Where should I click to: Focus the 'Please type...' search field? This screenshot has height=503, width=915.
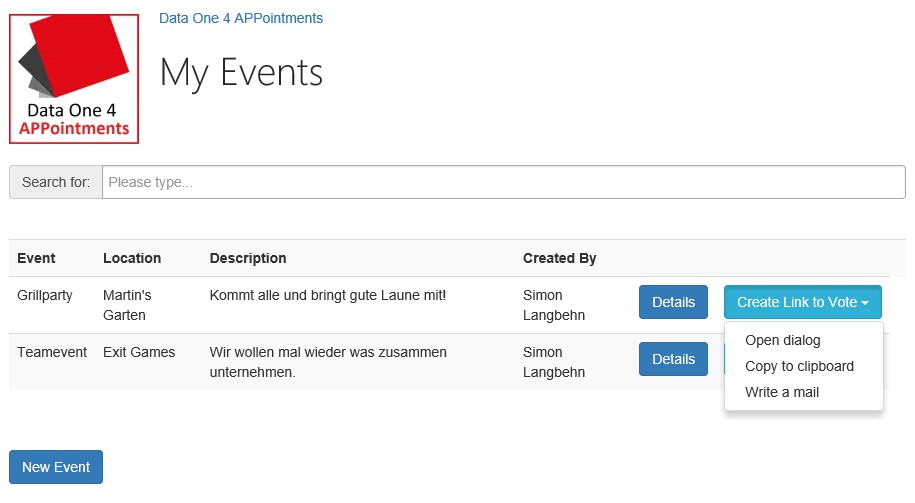point(503,182)
